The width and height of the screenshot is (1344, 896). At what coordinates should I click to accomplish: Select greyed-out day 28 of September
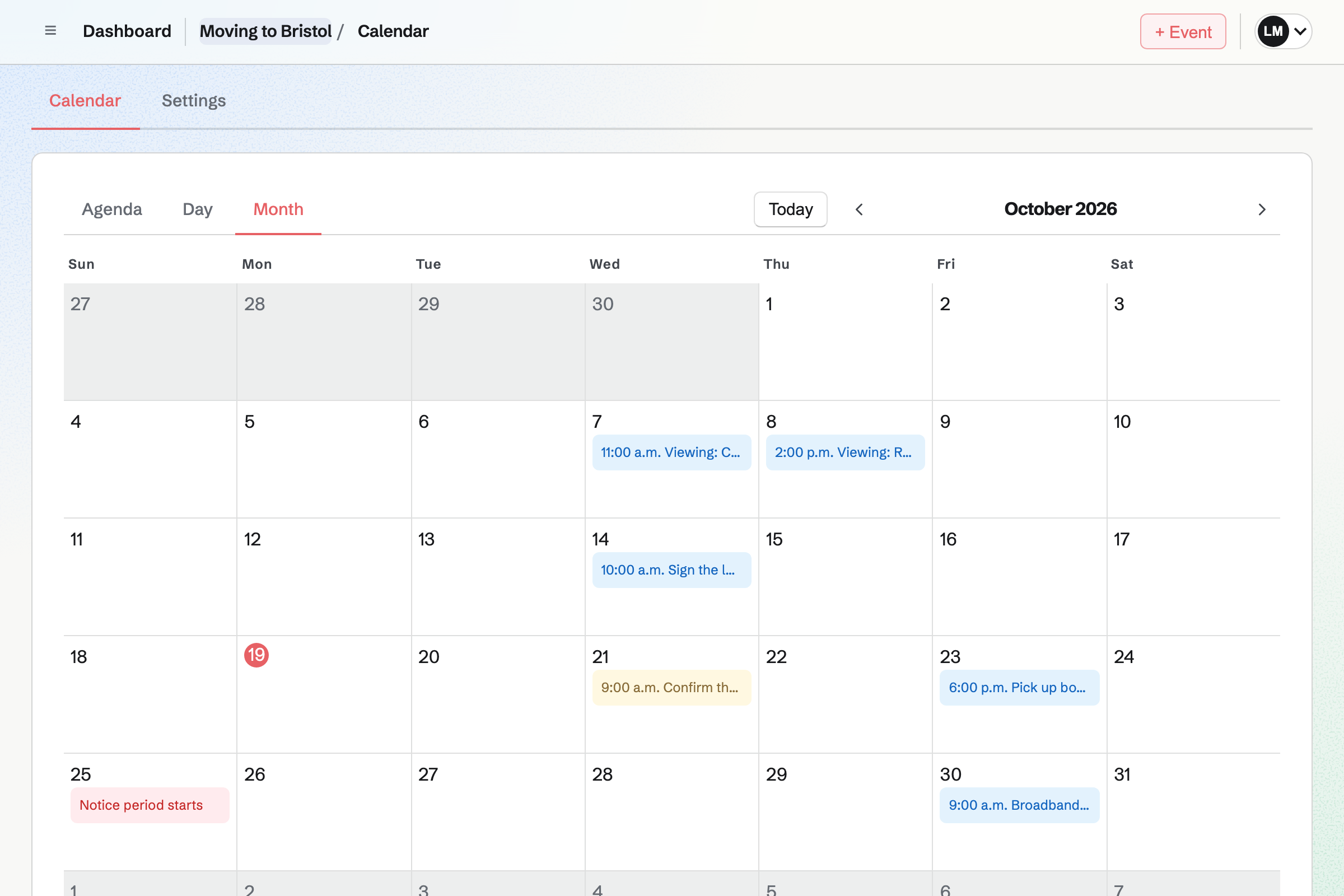254,304
